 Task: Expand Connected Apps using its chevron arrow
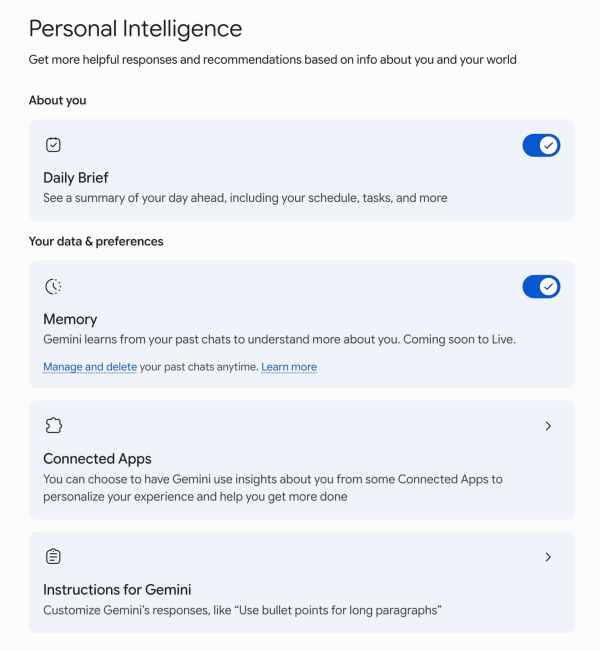(x=548, y=426)
